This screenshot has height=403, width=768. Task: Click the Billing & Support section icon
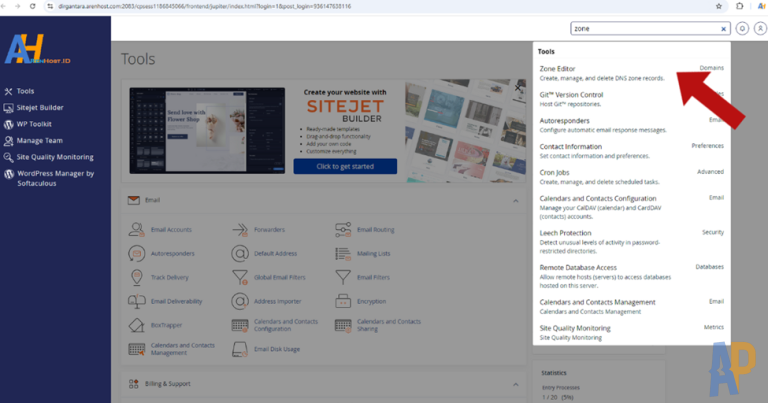click(134, 384)
